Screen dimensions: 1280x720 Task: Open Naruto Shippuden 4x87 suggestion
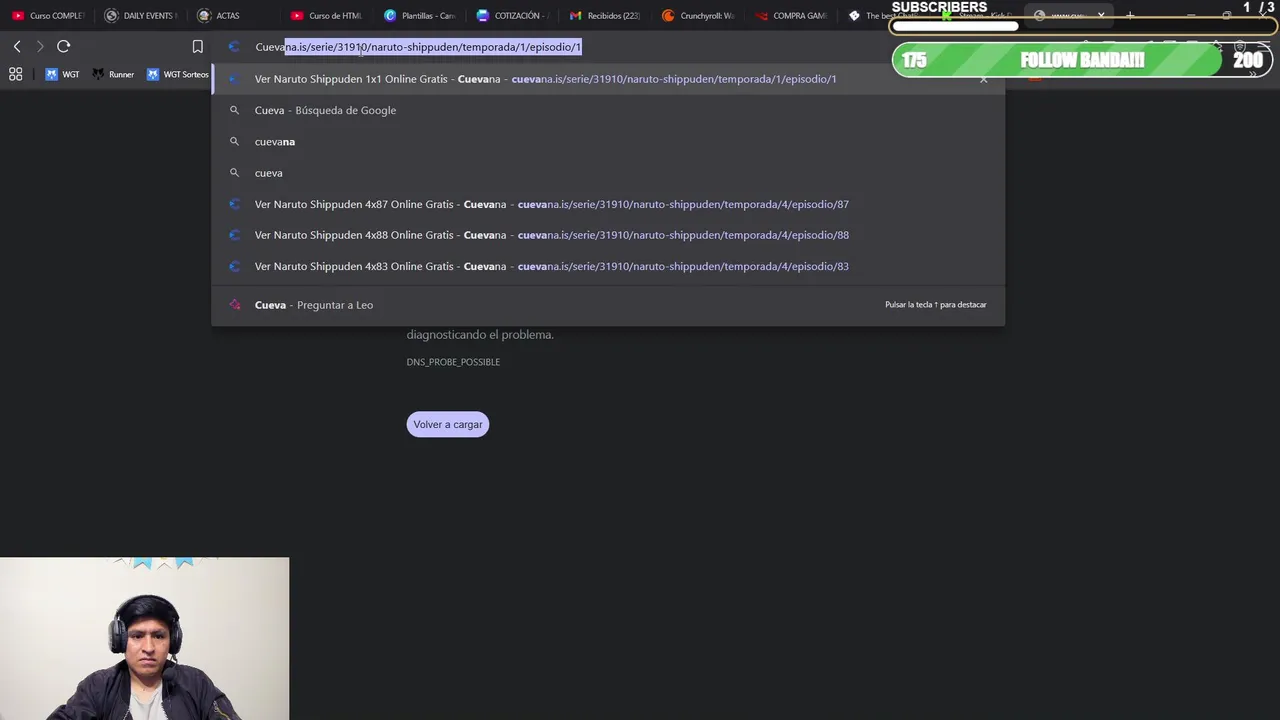[608, 204]
